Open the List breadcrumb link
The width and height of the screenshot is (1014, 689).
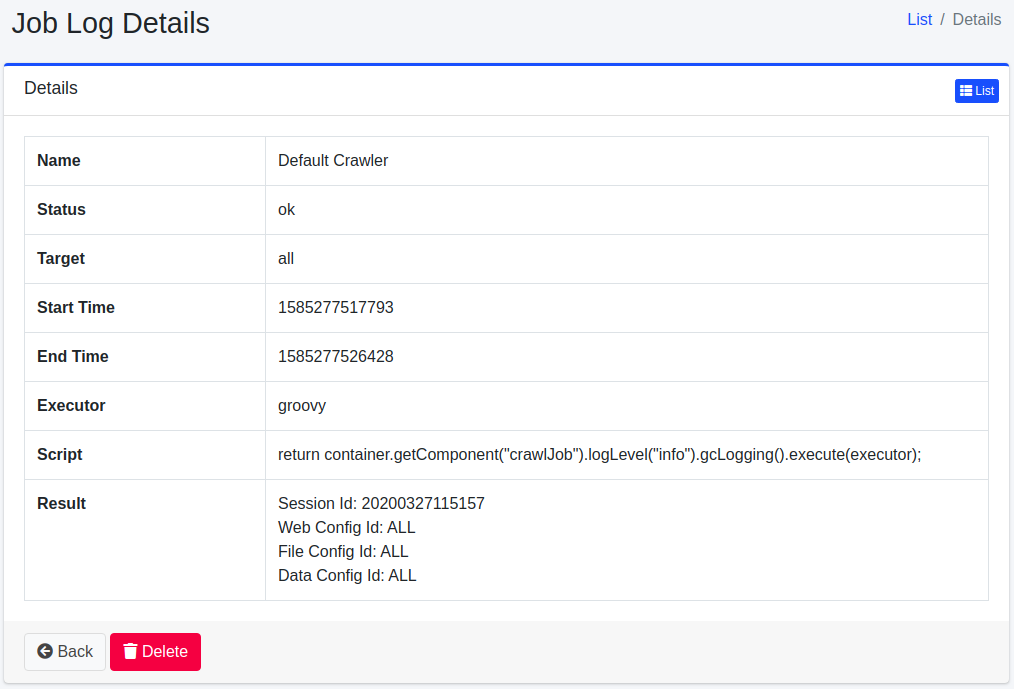pos(920,20)
